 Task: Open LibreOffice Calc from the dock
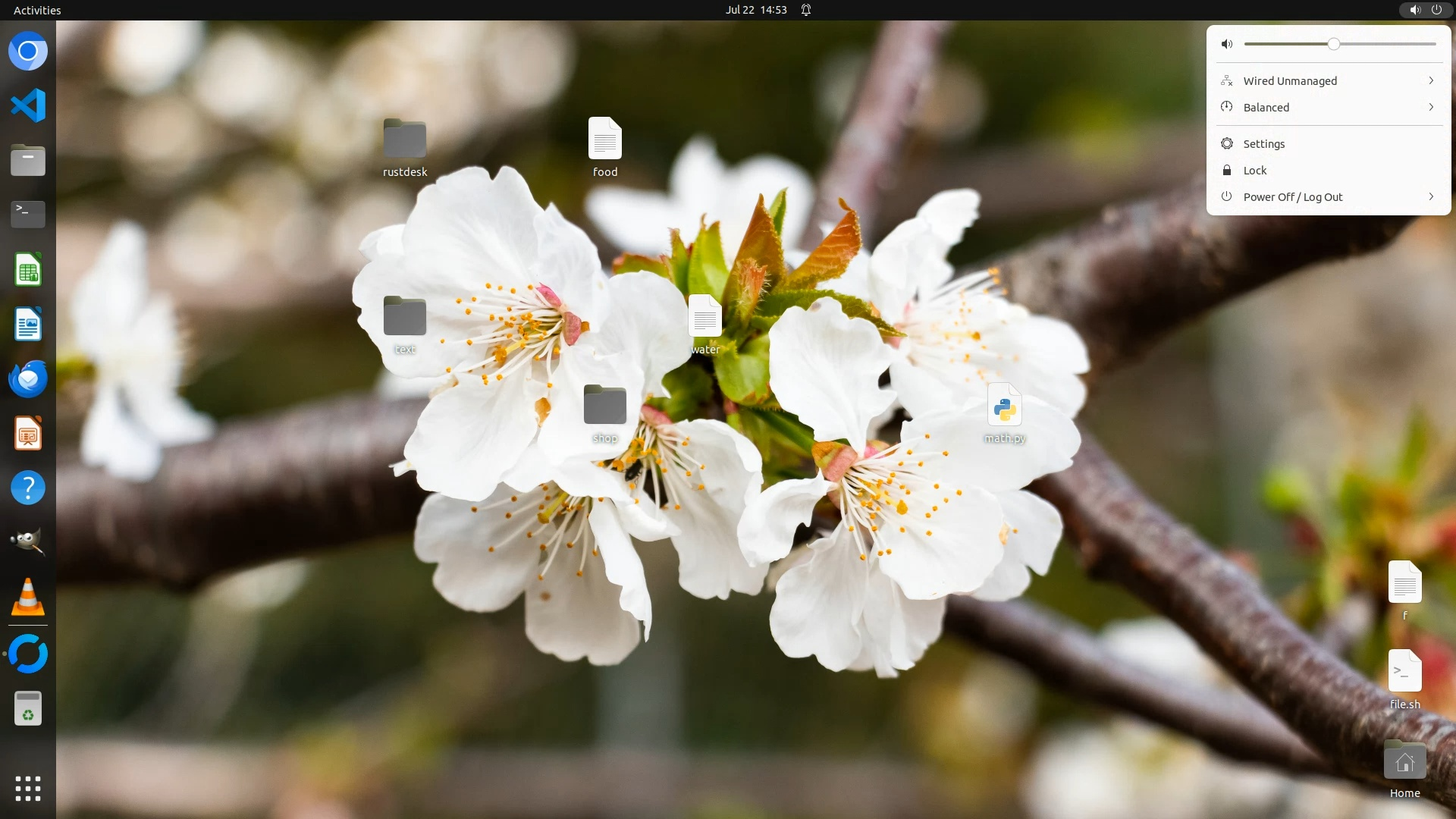point(28,270)
